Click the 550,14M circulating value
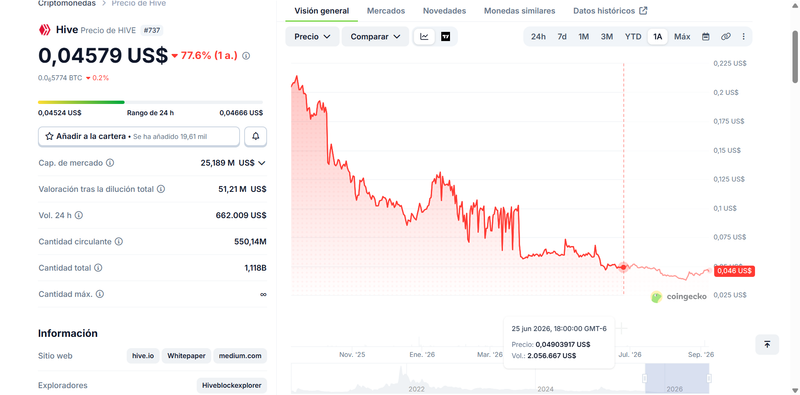Screen dimensions: 800x395 click(x=250, y=241)
